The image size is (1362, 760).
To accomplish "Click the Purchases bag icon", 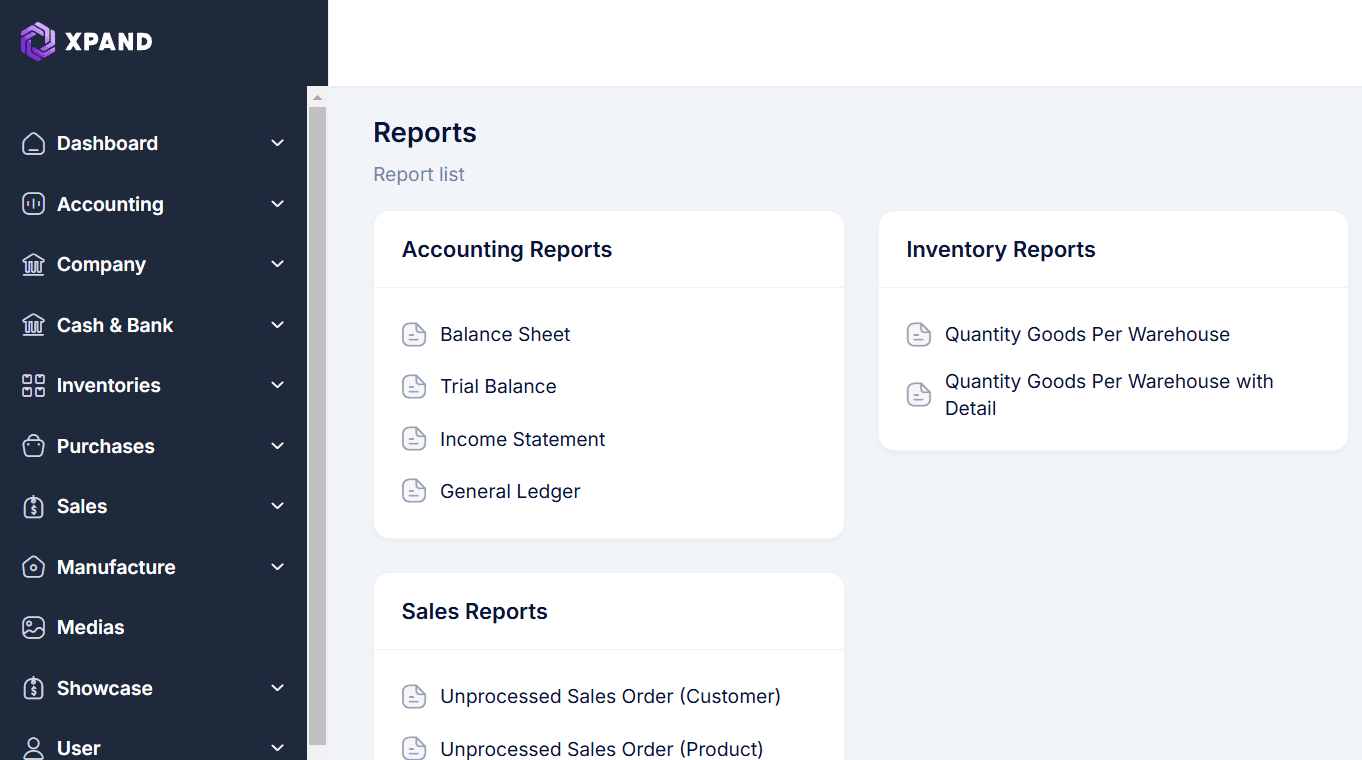I will [33, 446].
